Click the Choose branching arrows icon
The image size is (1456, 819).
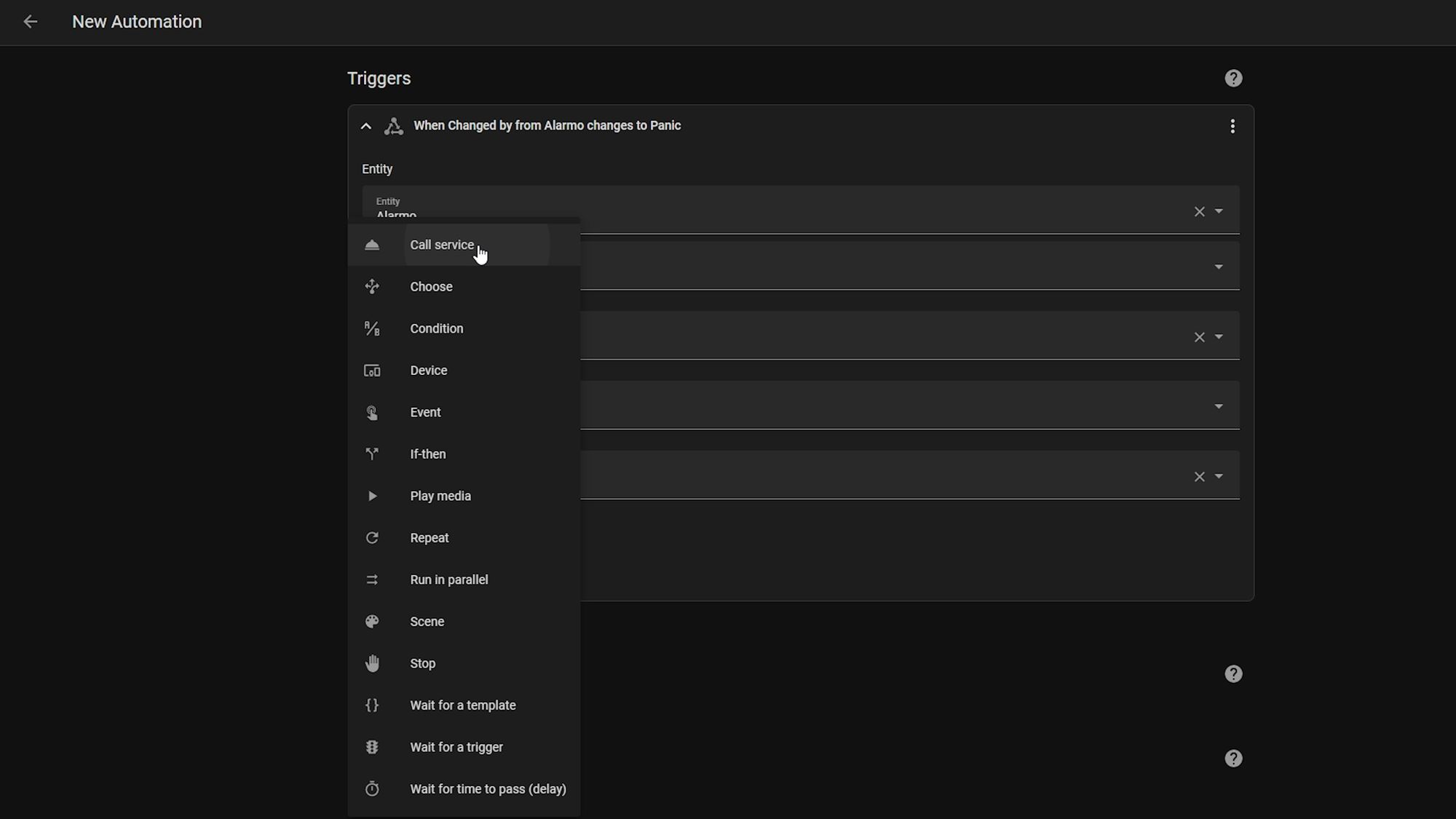pyautogui.click(x=372, y=287)
